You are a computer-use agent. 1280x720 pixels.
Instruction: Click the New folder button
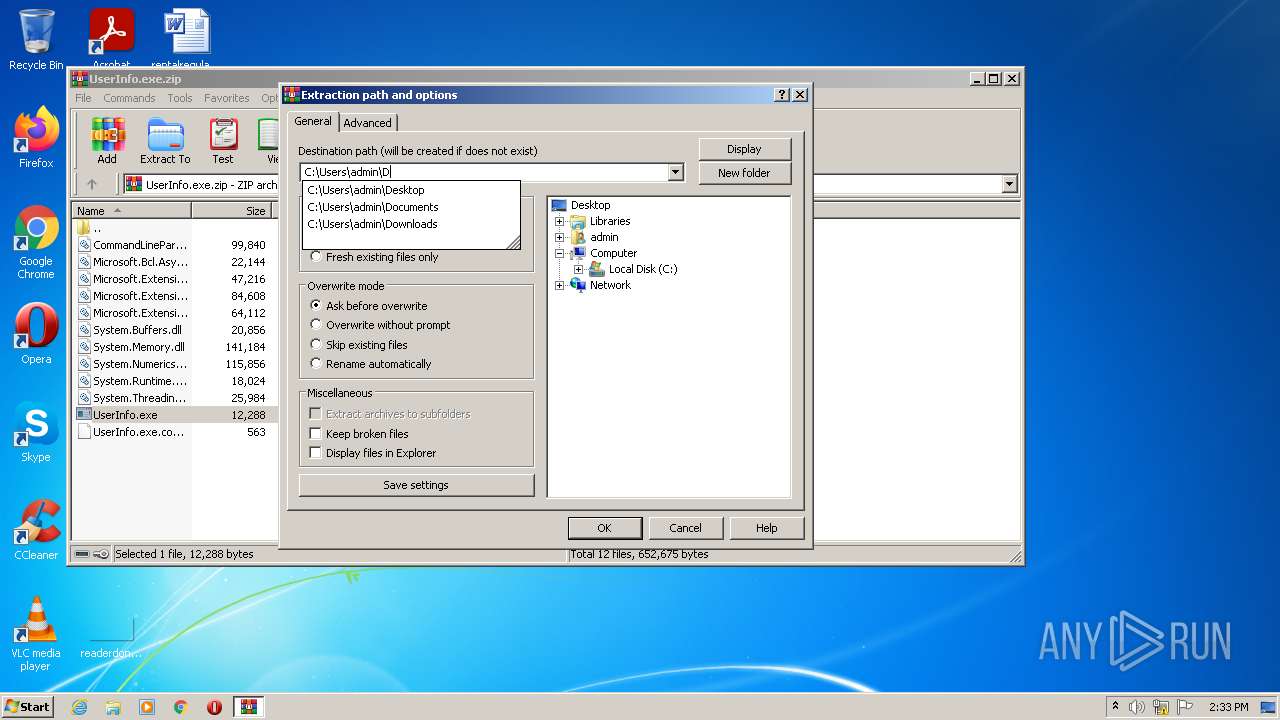click(x=744, y=173)
